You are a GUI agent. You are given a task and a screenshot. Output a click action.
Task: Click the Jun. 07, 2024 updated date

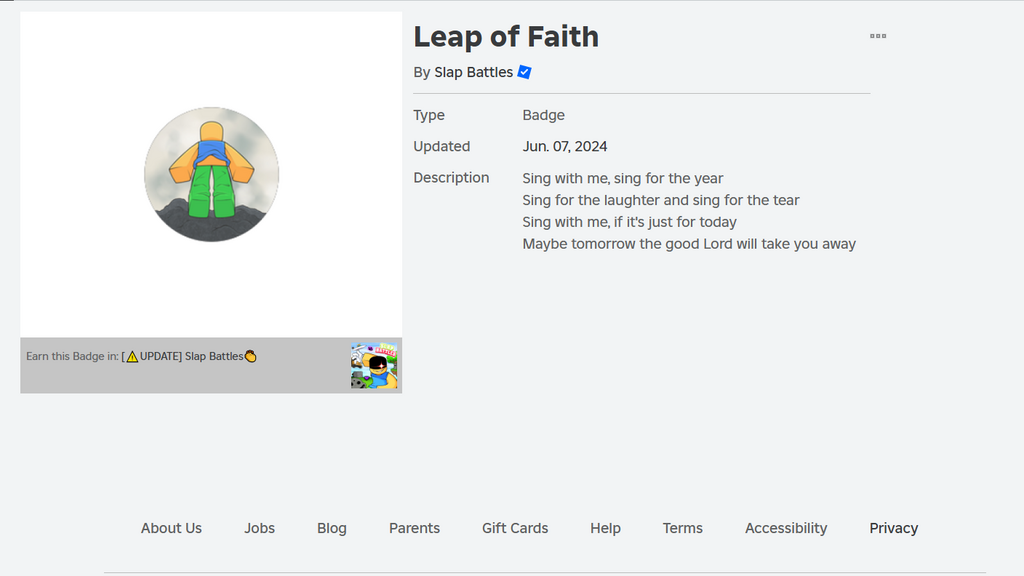[565, 146]
